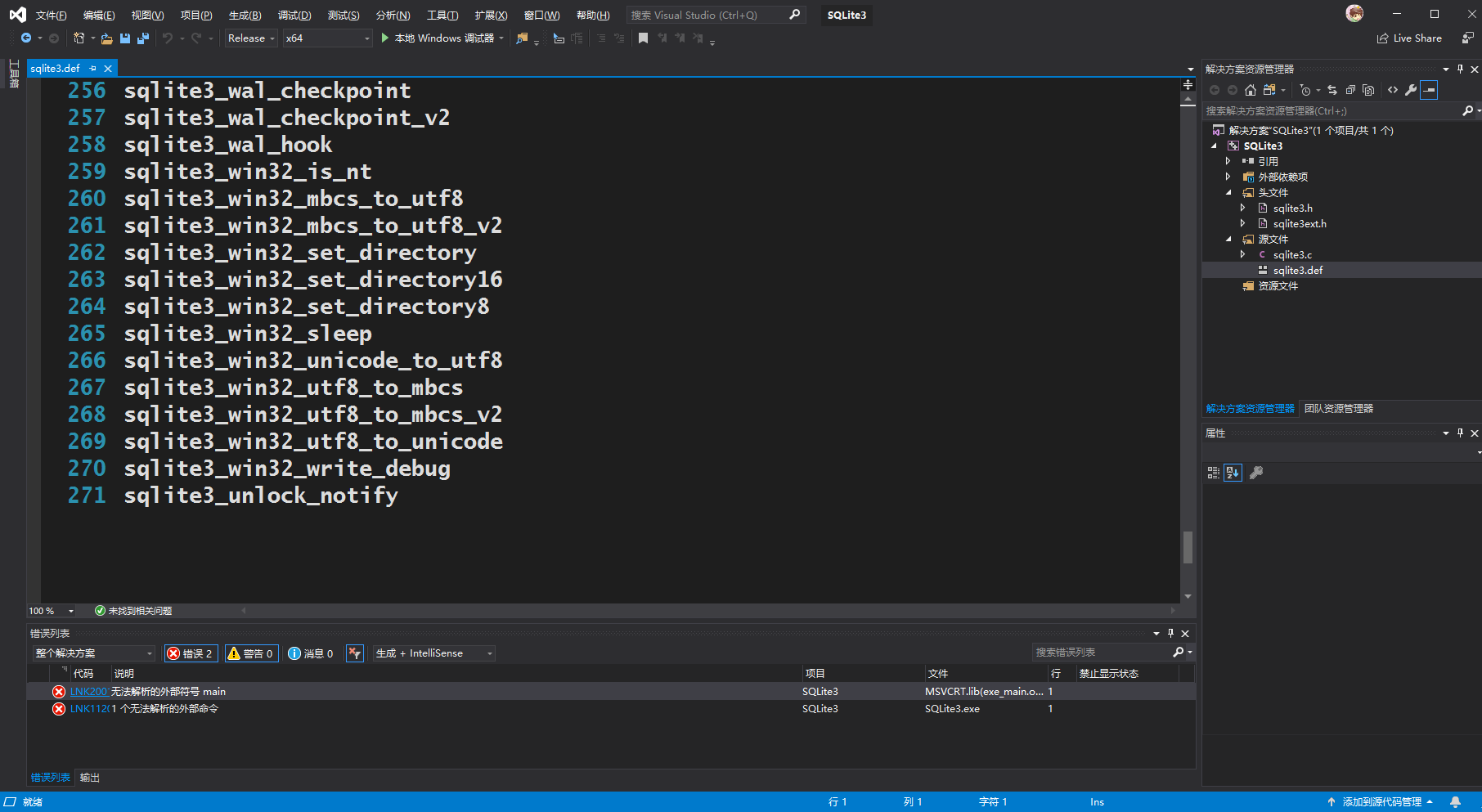Click the notifications bell in status bar
The height and width of the screenshot is (812, 1482).
(x=1455, y=802)
